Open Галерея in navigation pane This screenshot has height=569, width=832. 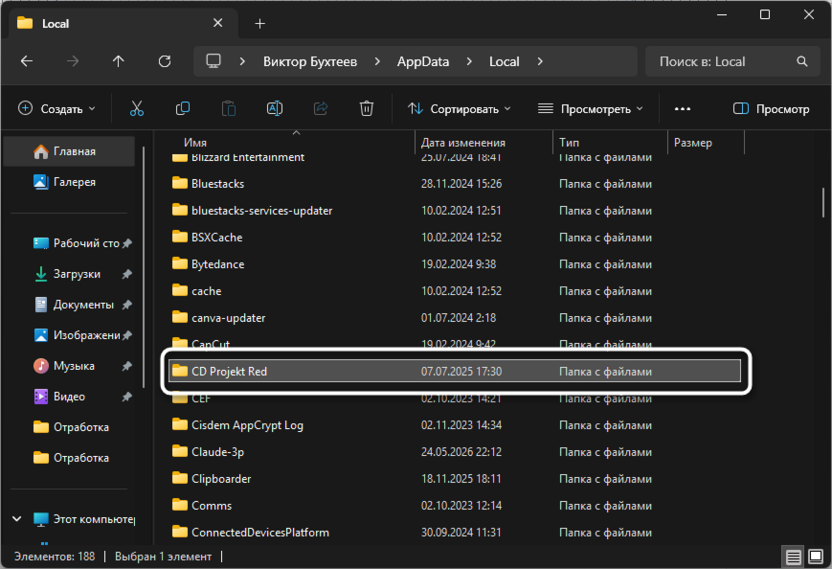(x=69, y=182)
